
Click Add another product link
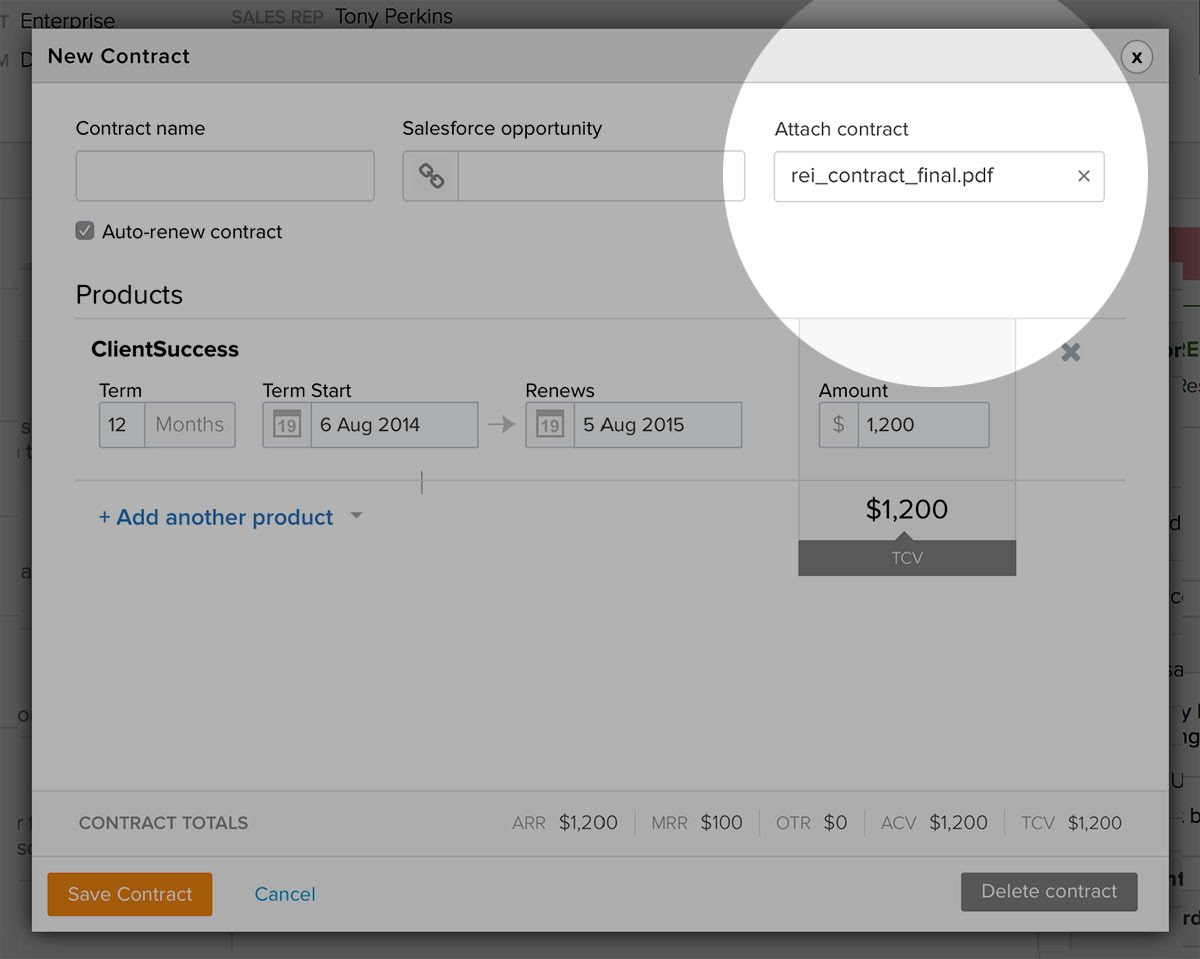[216, 517]
